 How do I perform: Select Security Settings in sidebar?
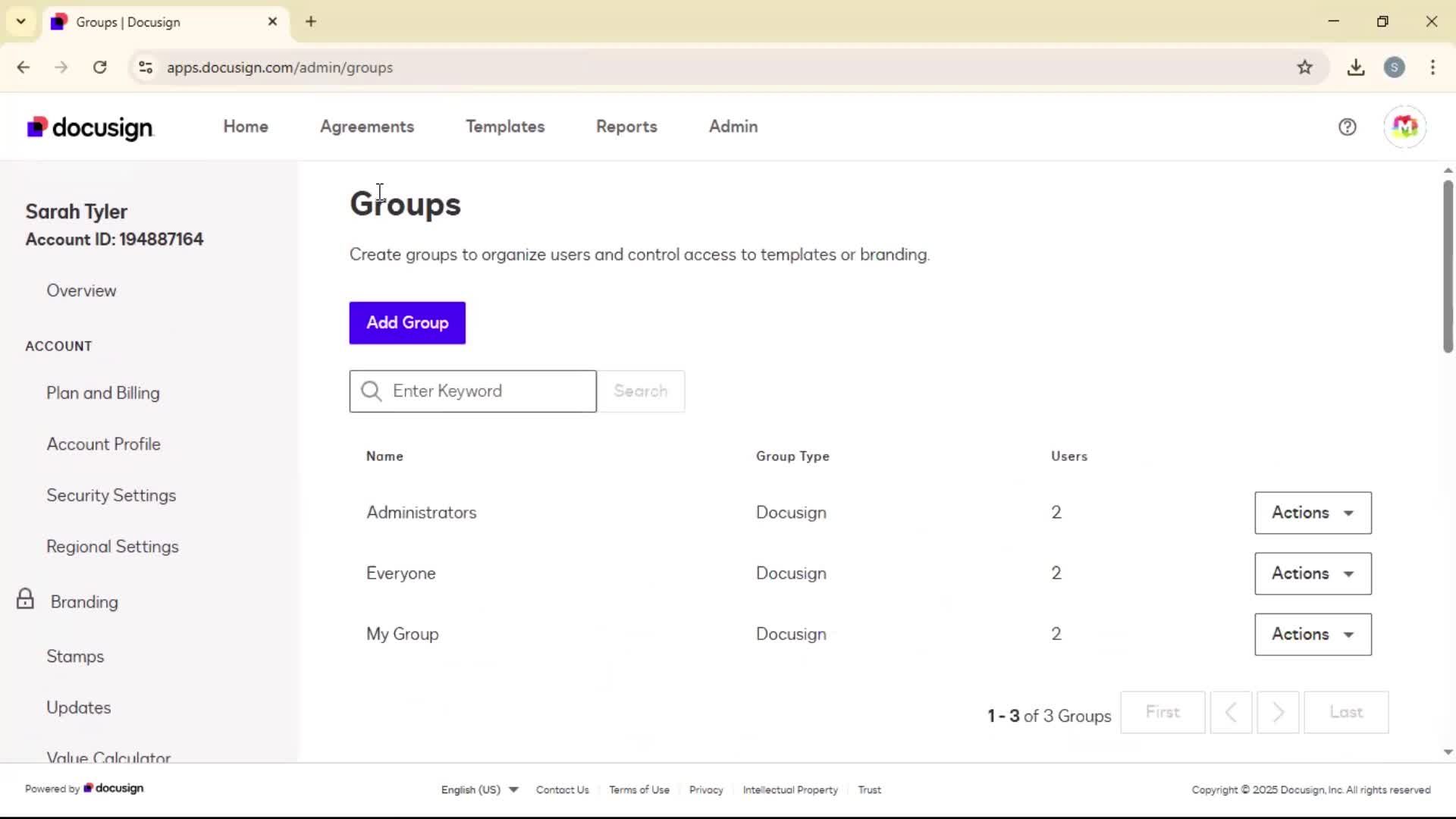111,495
